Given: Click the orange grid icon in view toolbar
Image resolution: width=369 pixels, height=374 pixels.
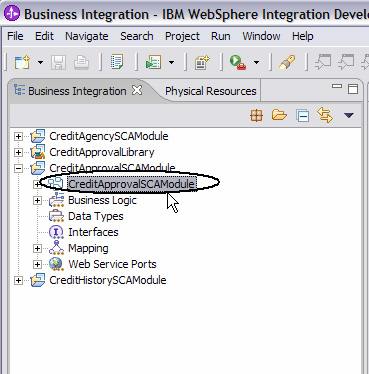Looking at the screenshot, I should [256, 116].
